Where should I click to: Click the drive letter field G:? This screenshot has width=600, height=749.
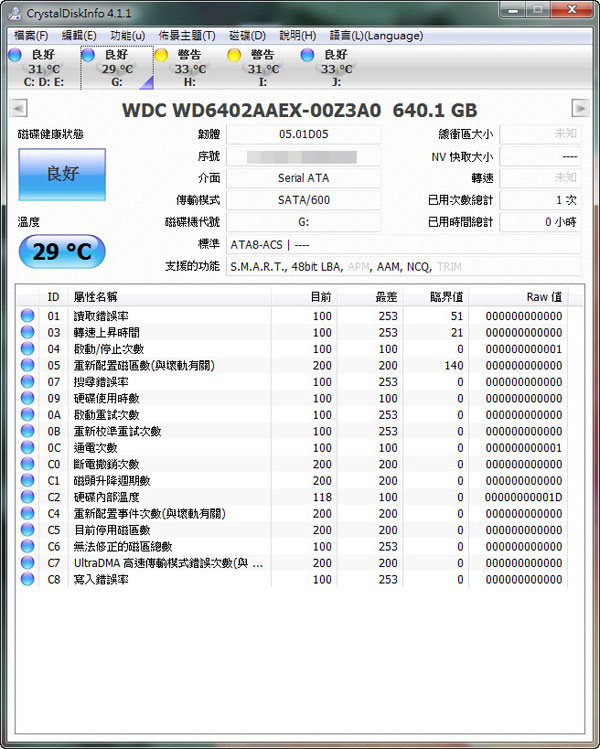(303, 222)
